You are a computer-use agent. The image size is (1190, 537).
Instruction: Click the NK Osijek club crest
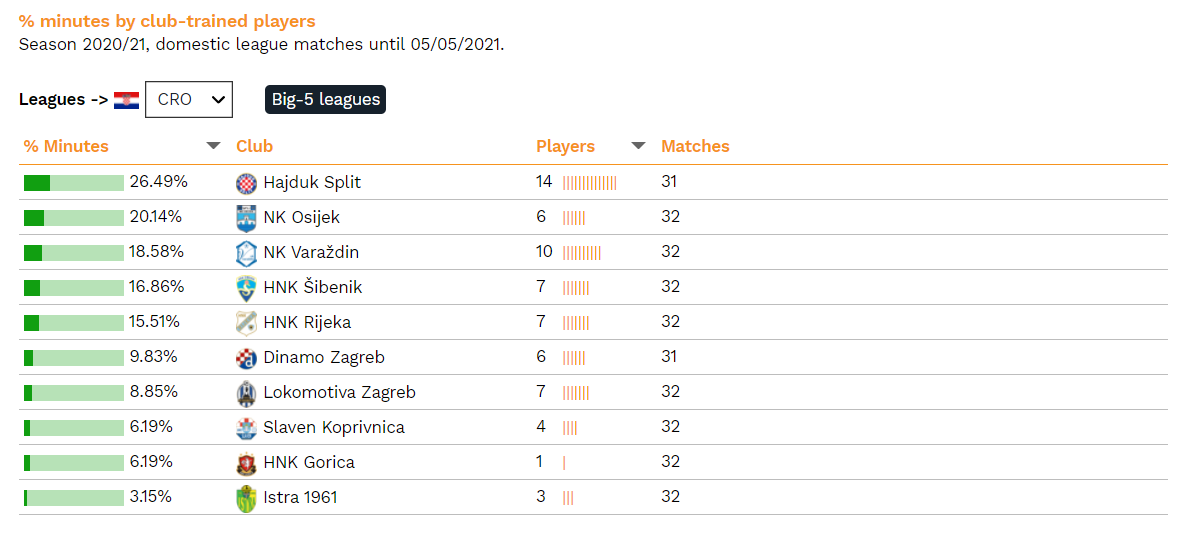click(246, 218)
